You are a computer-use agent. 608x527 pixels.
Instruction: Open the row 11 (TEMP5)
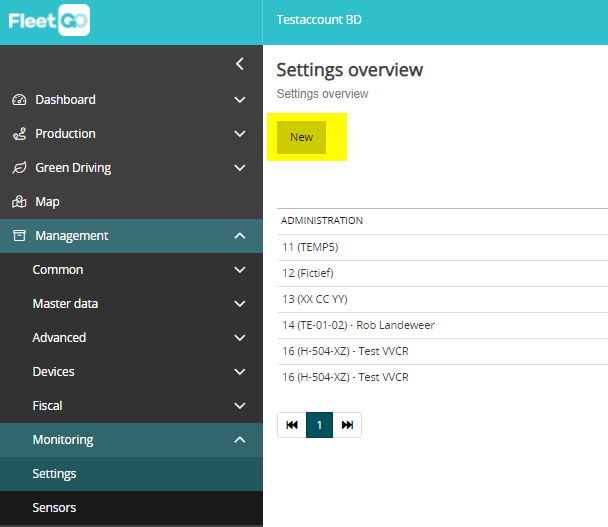(442, 247)
